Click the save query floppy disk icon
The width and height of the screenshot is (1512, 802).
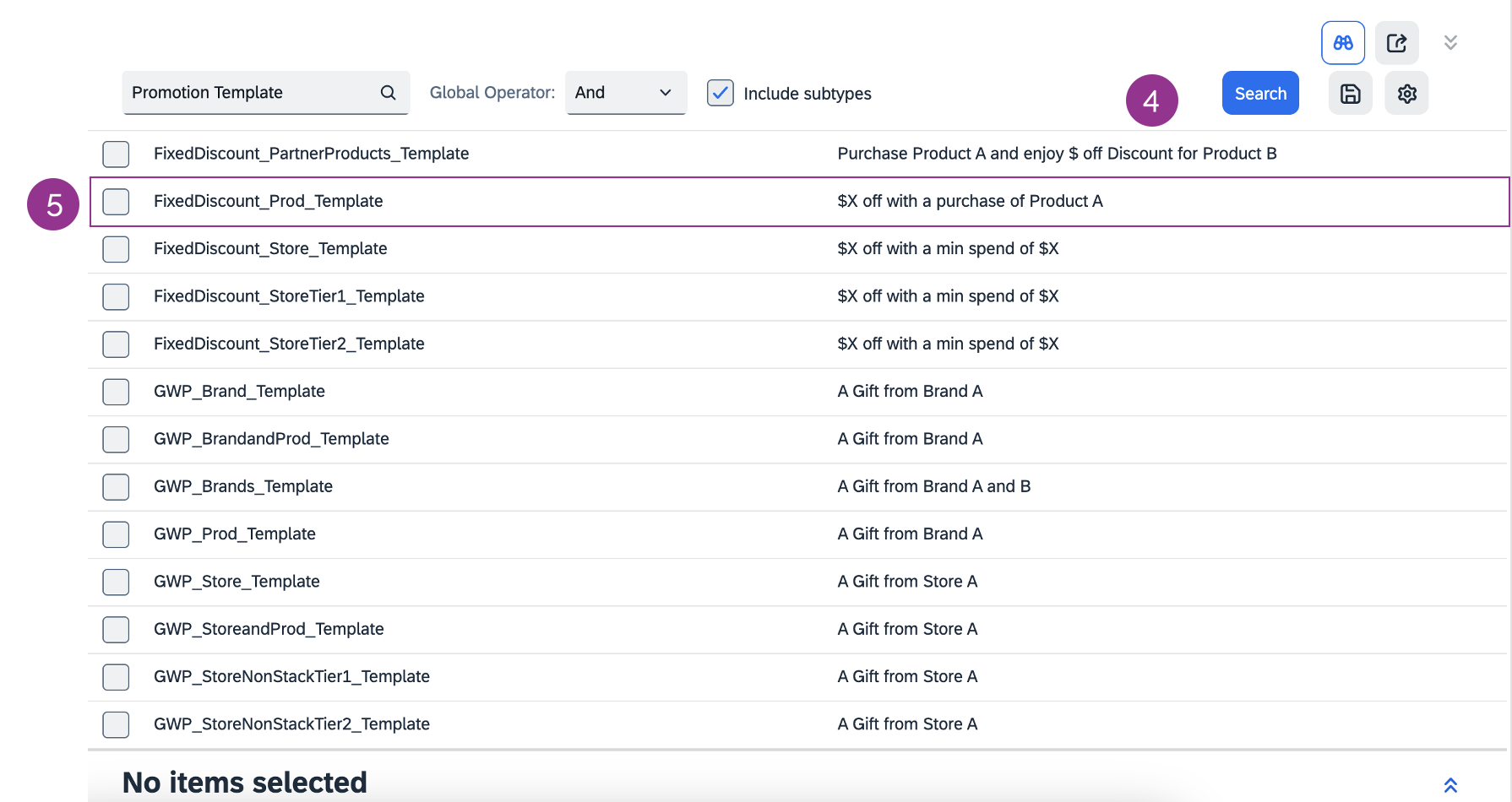point(1350,94)
